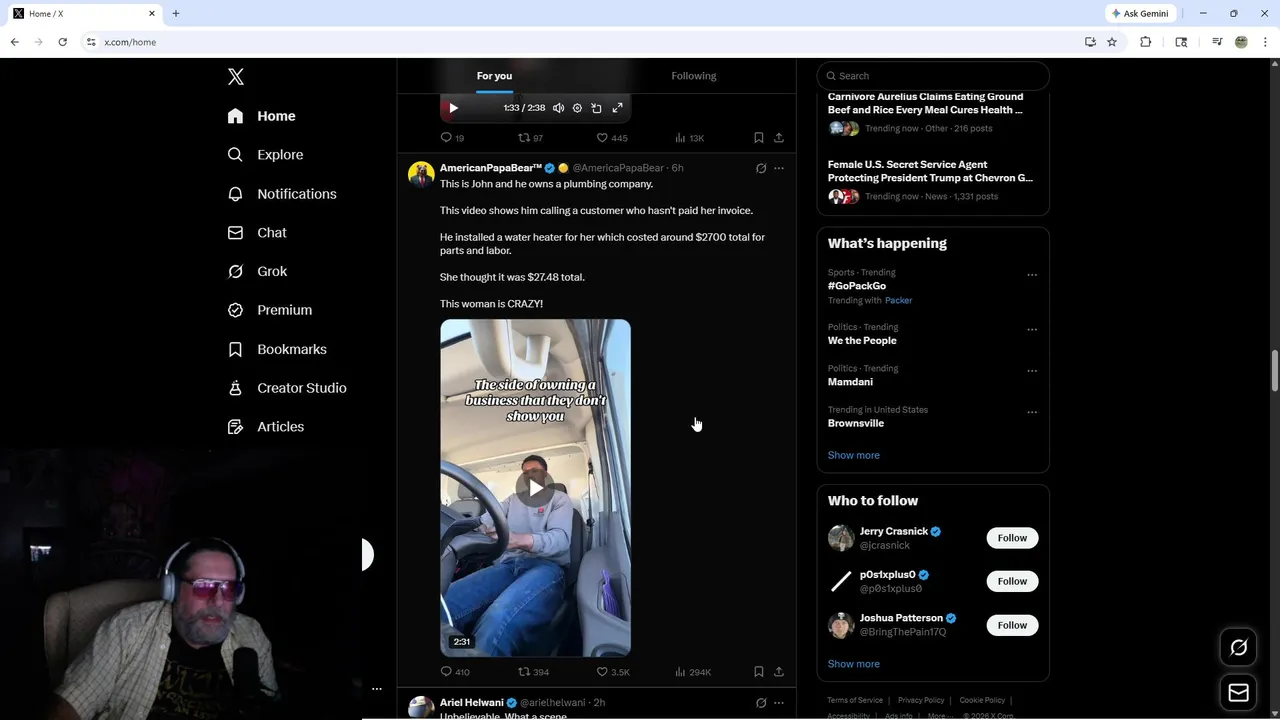
Task: Reply to AmericanPapaBear post with 410 replies
Action: tap(455, 672)
